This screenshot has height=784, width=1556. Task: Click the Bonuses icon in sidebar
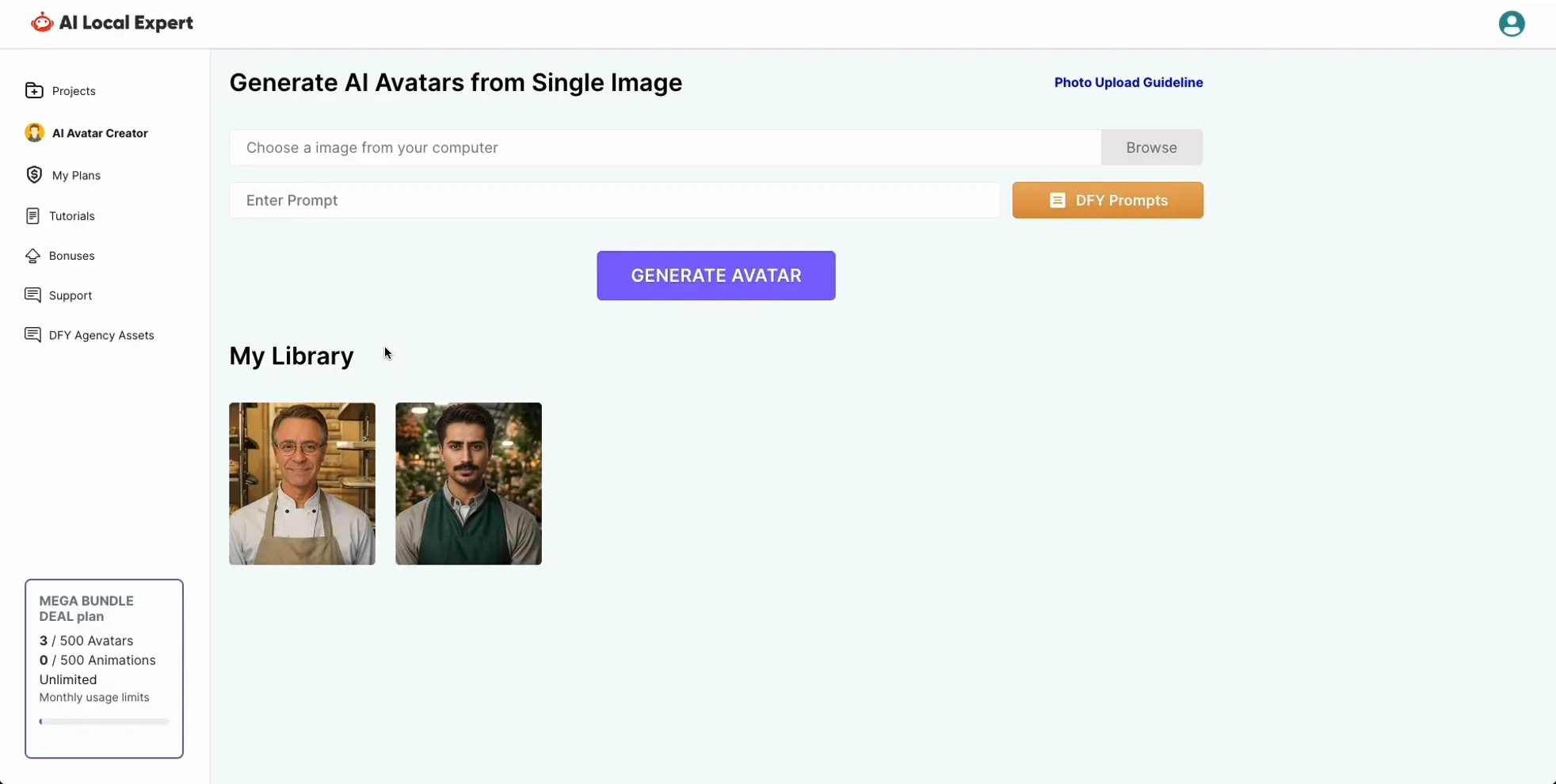point(32,255)
